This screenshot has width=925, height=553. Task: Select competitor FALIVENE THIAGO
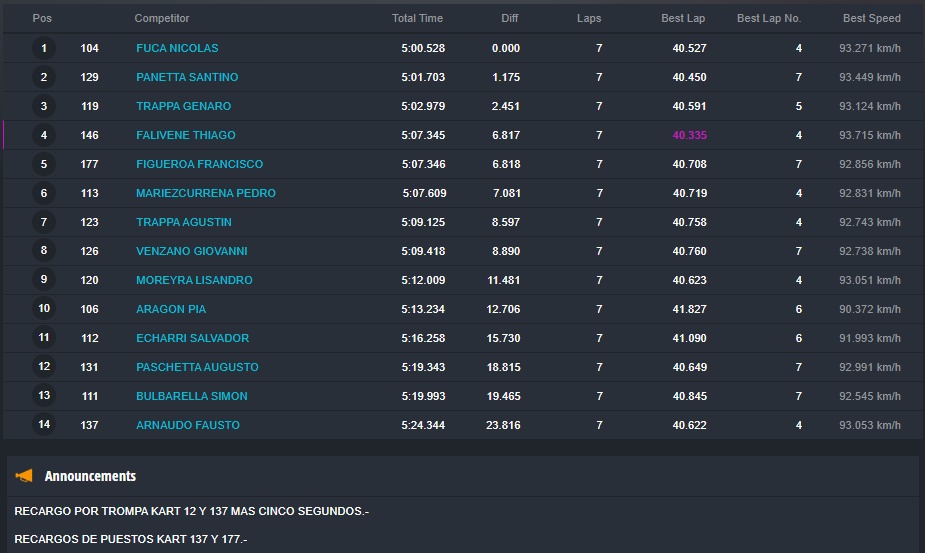click(x=186, y=135)
